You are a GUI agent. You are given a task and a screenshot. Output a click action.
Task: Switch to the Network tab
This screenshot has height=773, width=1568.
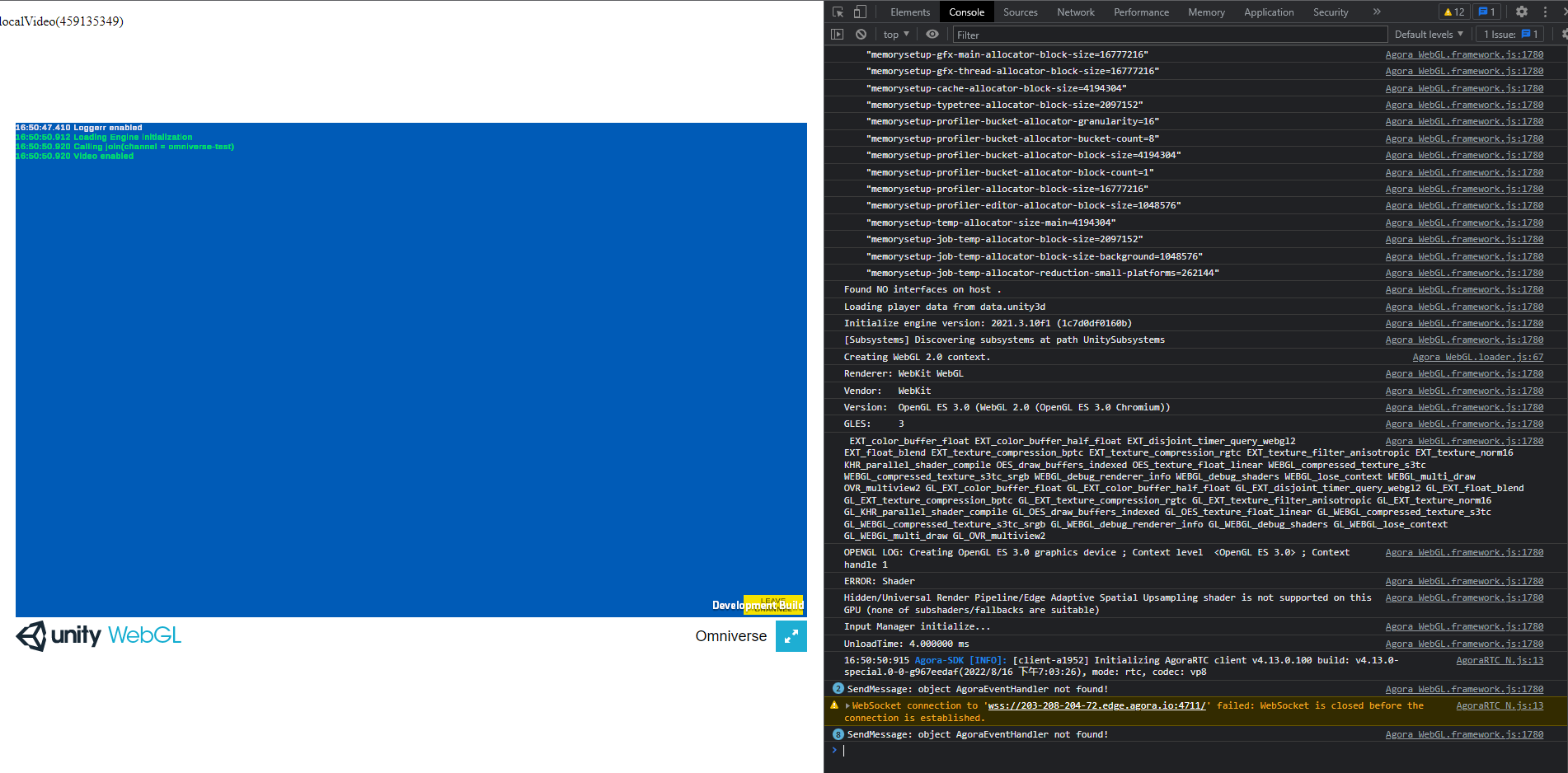click(x=1075, y=12)
